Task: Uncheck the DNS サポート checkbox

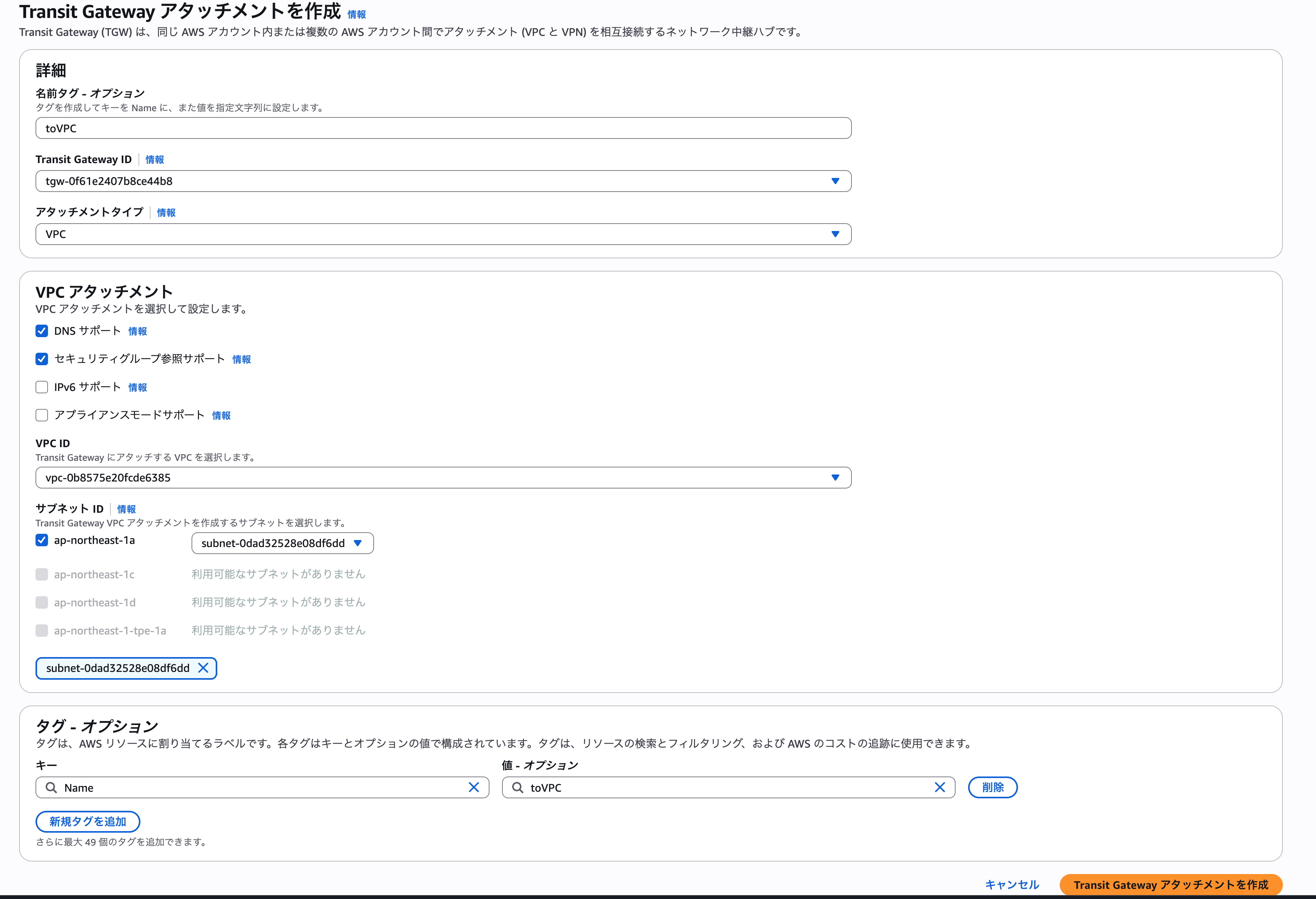Action: coord(42,331)
